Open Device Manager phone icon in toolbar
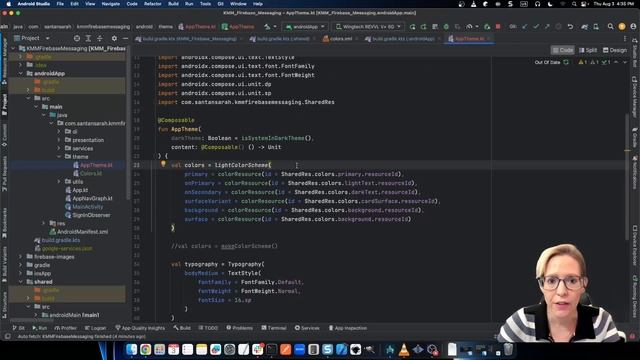Screen dimensions: 640x360 (x=596, y=27)
